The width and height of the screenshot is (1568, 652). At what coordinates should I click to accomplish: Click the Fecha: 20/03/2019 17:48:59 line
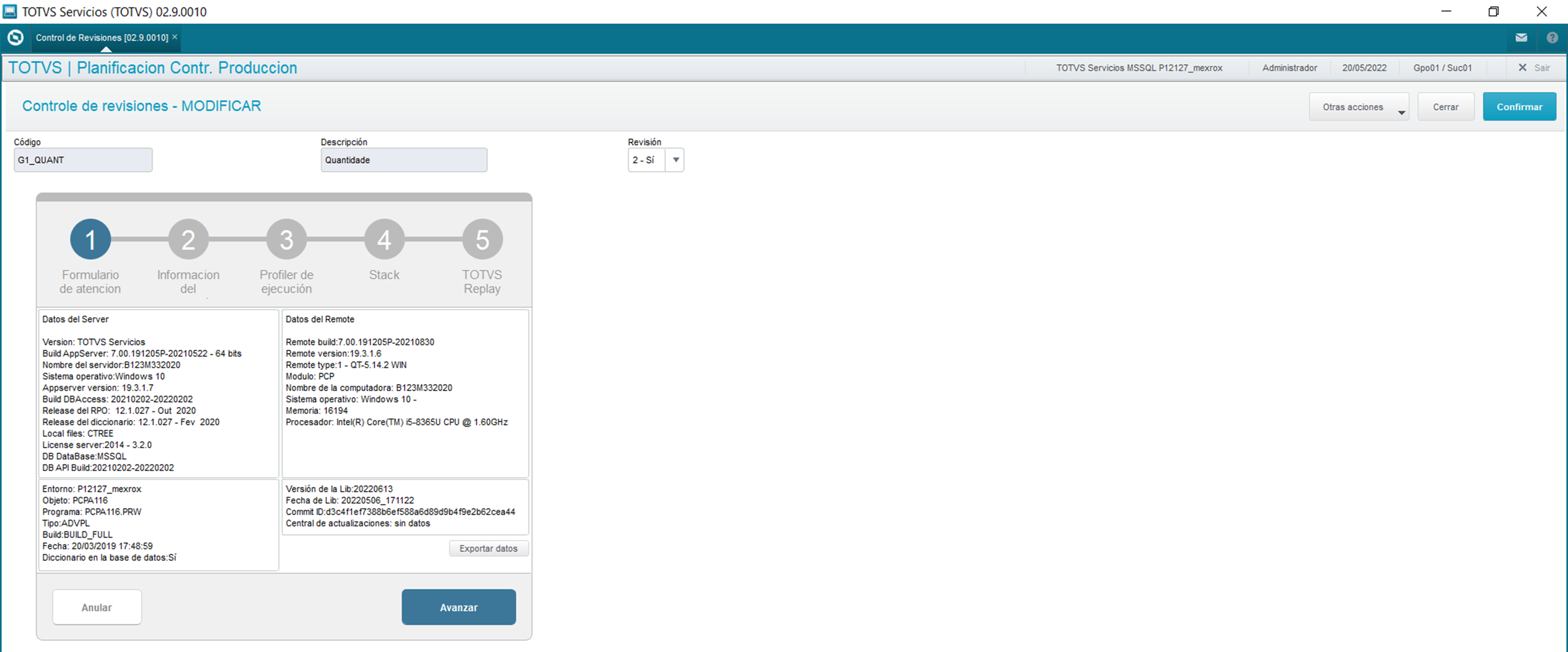[x=97, y=546]
